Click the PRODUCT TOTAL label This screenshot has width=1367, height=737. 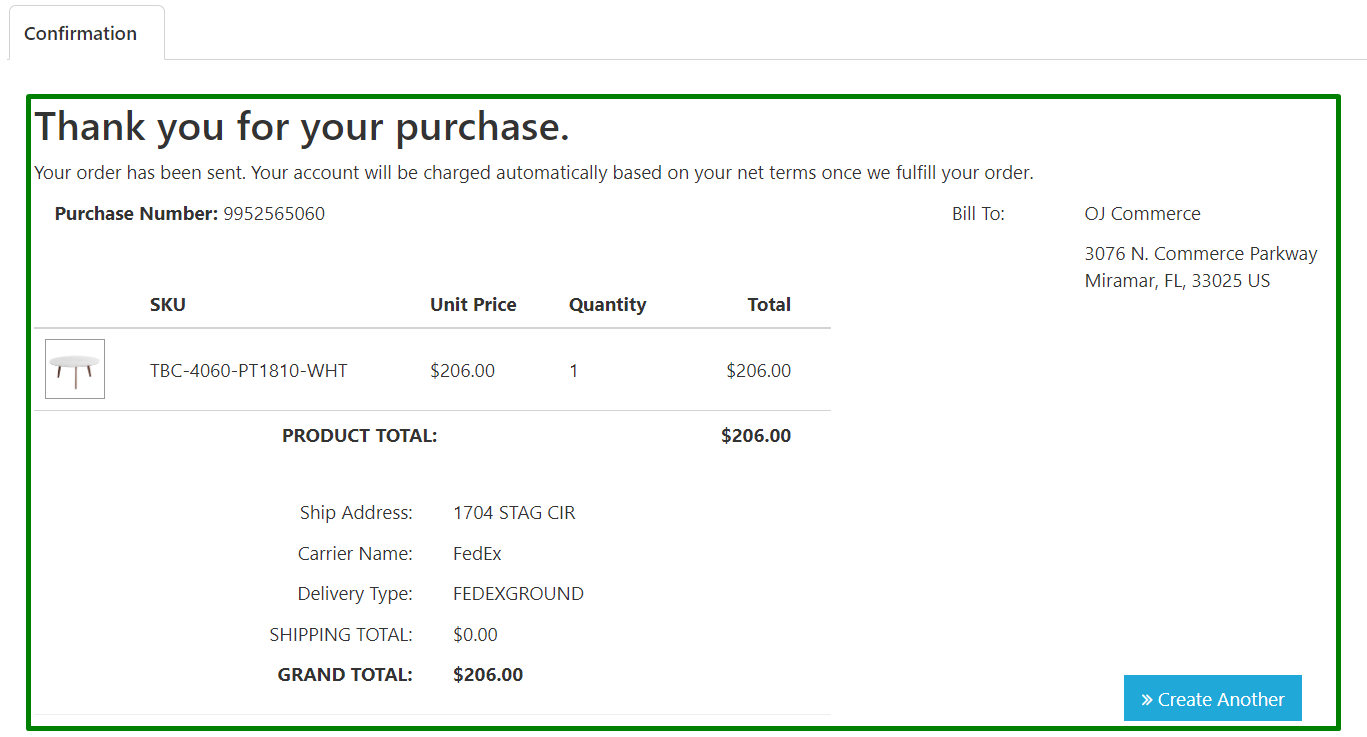coord(360,436)
